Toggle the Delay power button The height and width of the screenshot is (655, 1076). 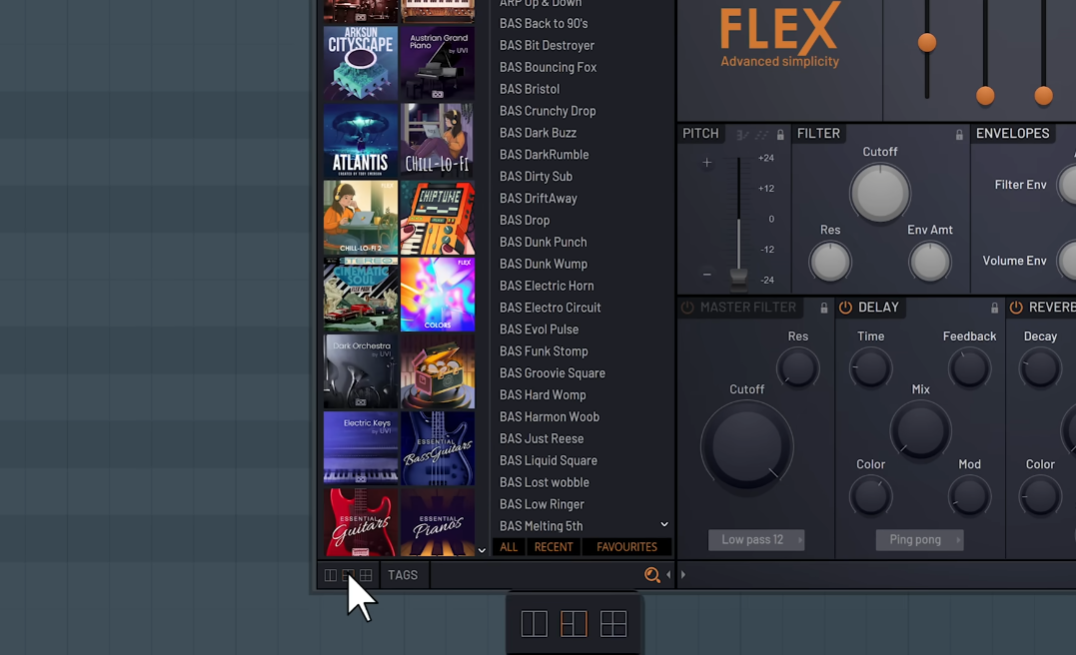click(x=845, y=308)
